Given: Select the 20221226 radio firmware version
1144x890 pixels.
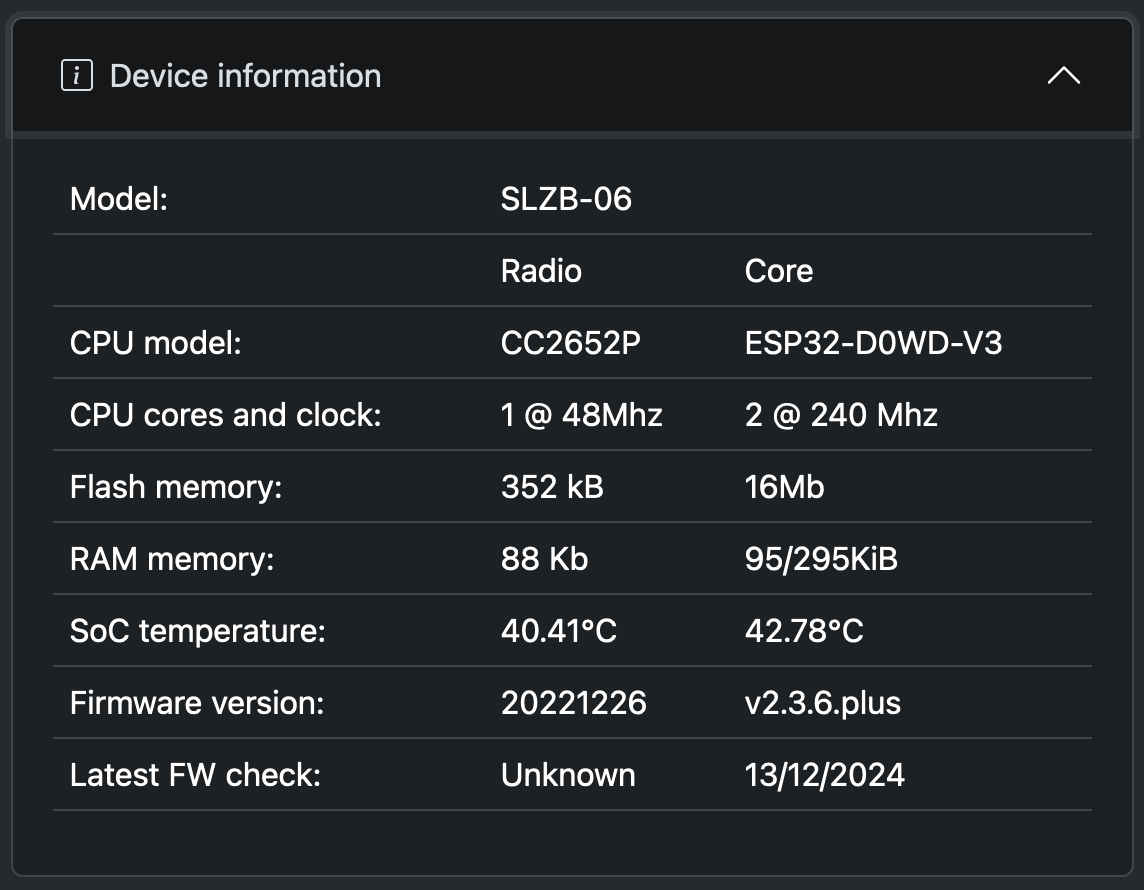Looking at the screenshot, I should [x=573, y=703].
